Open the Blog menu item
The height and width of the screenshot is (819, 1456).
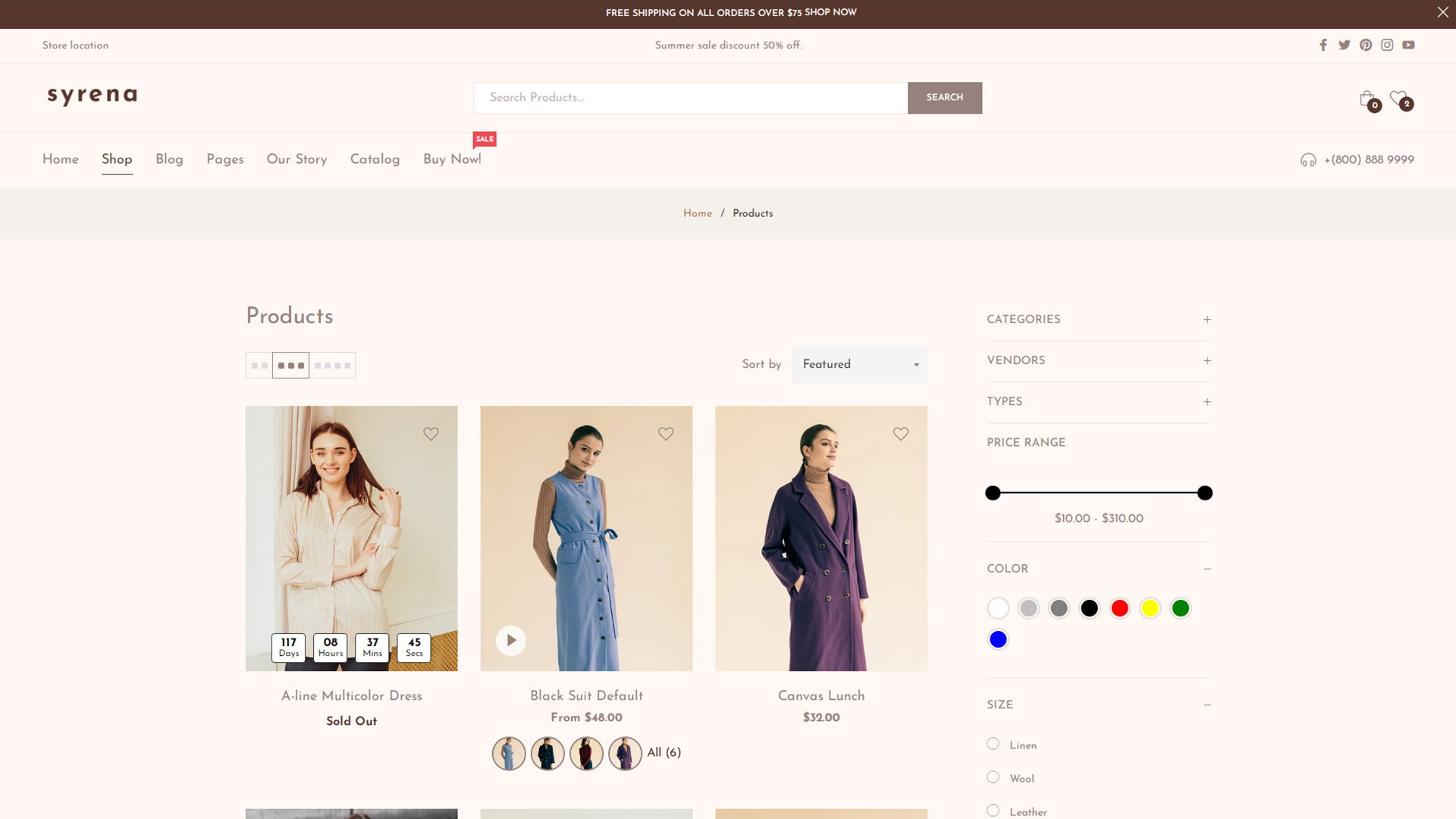tap(169, 159)
